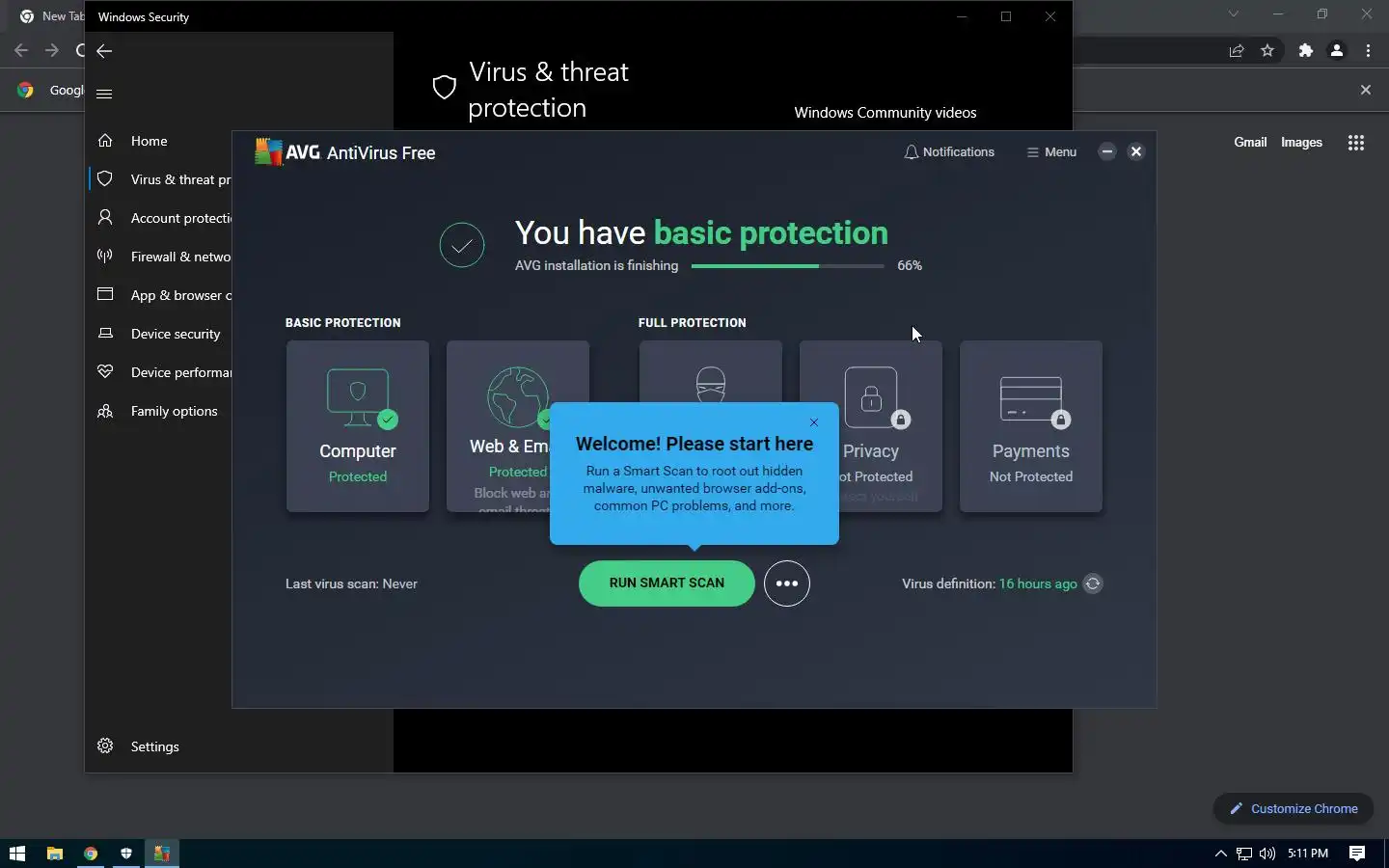This screenshot has height=868, width=1389.
Task: Open App & browser control item
Action: [x=159, y=295]
